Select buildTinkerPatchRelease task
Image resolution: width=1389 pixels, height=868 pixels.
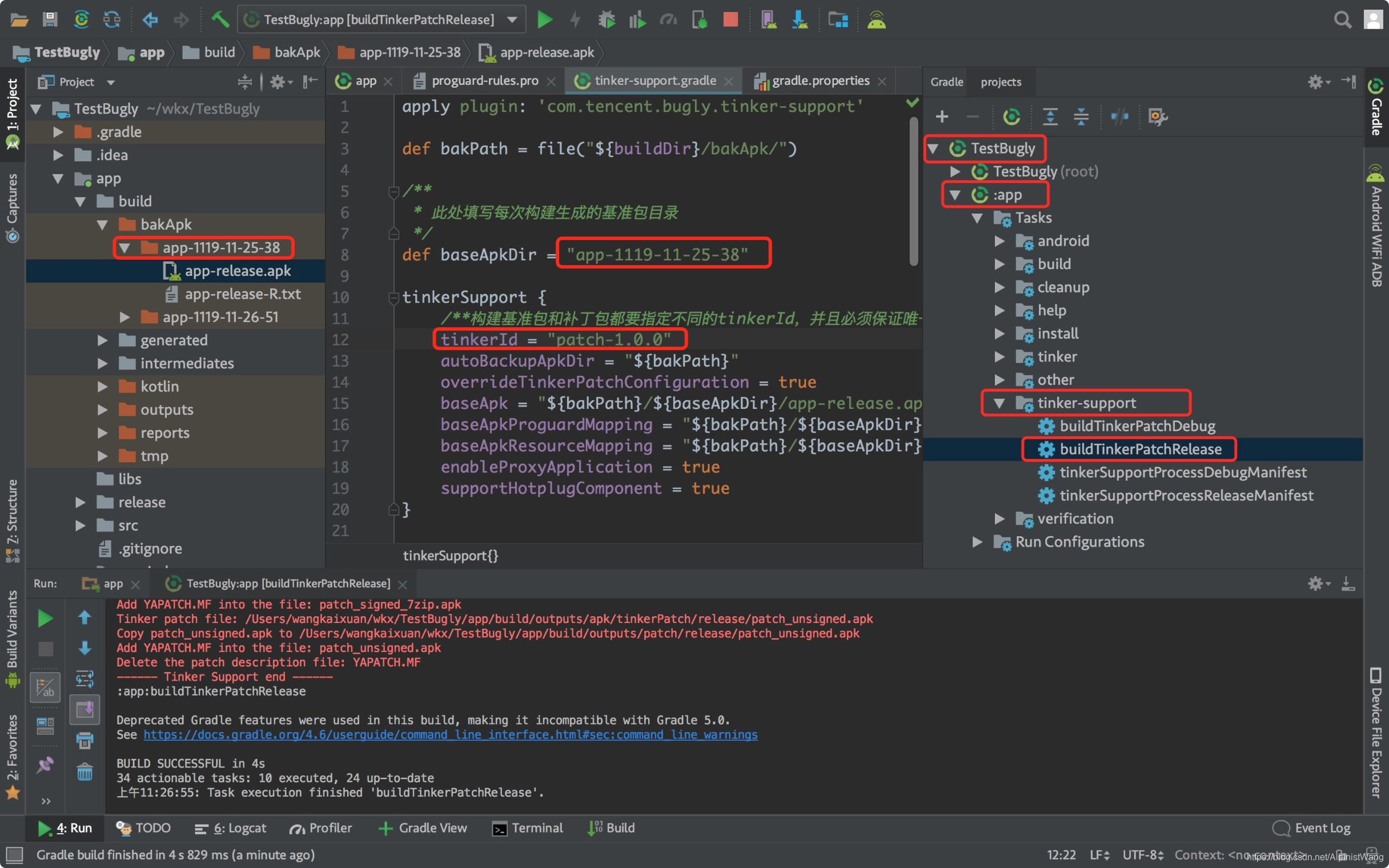click(1140, 449)
